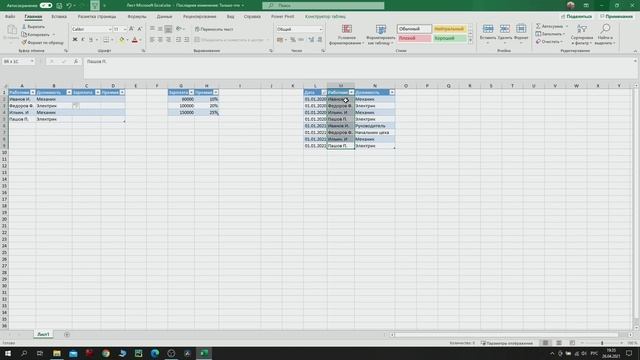Image resolution: width=640 pixels, height=360 pixels.
Task: Open filter dropdown on Должность header in column N
Action: 392,92
